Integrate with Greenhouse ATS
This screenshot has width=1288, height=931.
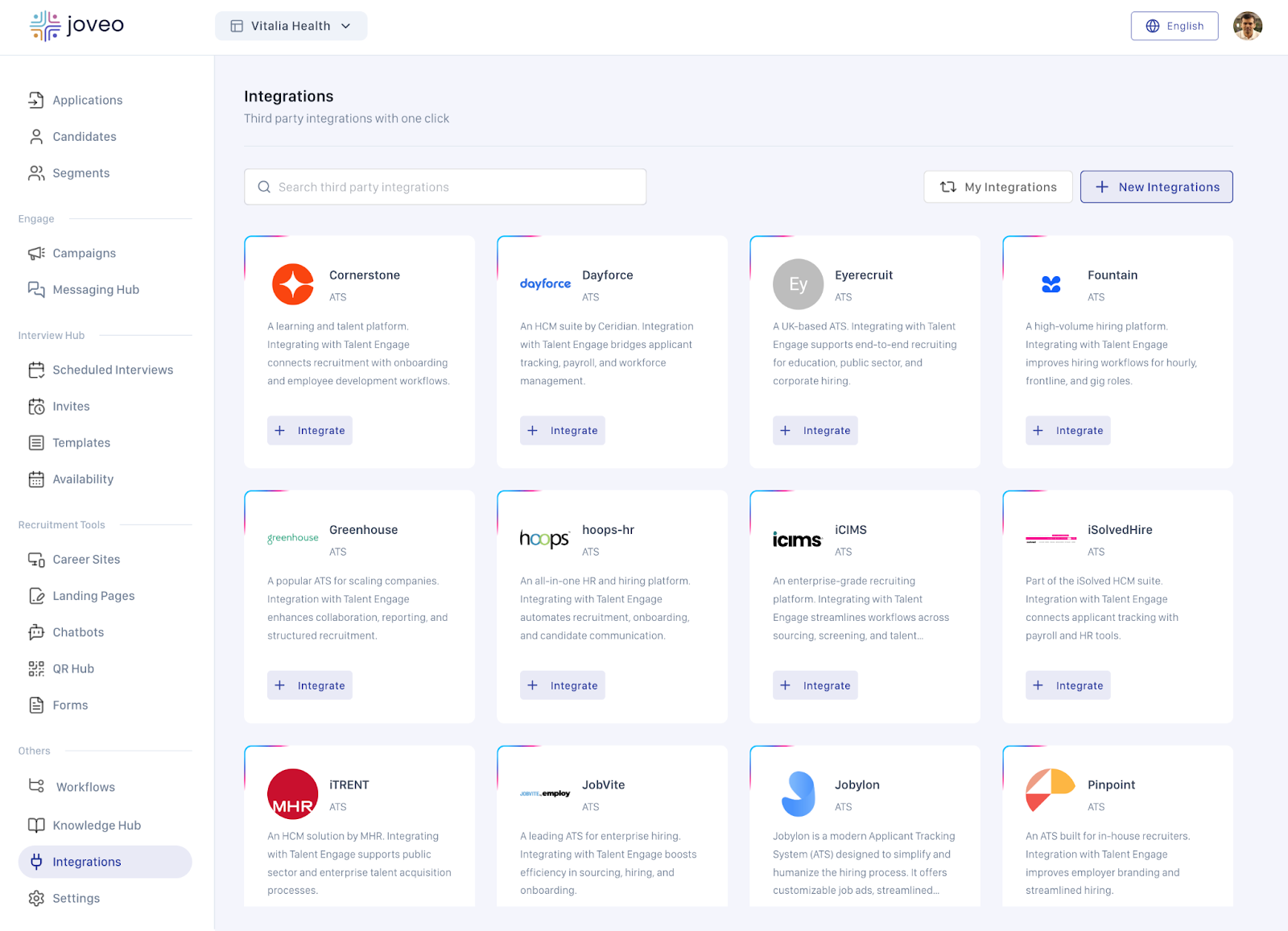coord(310,685)
